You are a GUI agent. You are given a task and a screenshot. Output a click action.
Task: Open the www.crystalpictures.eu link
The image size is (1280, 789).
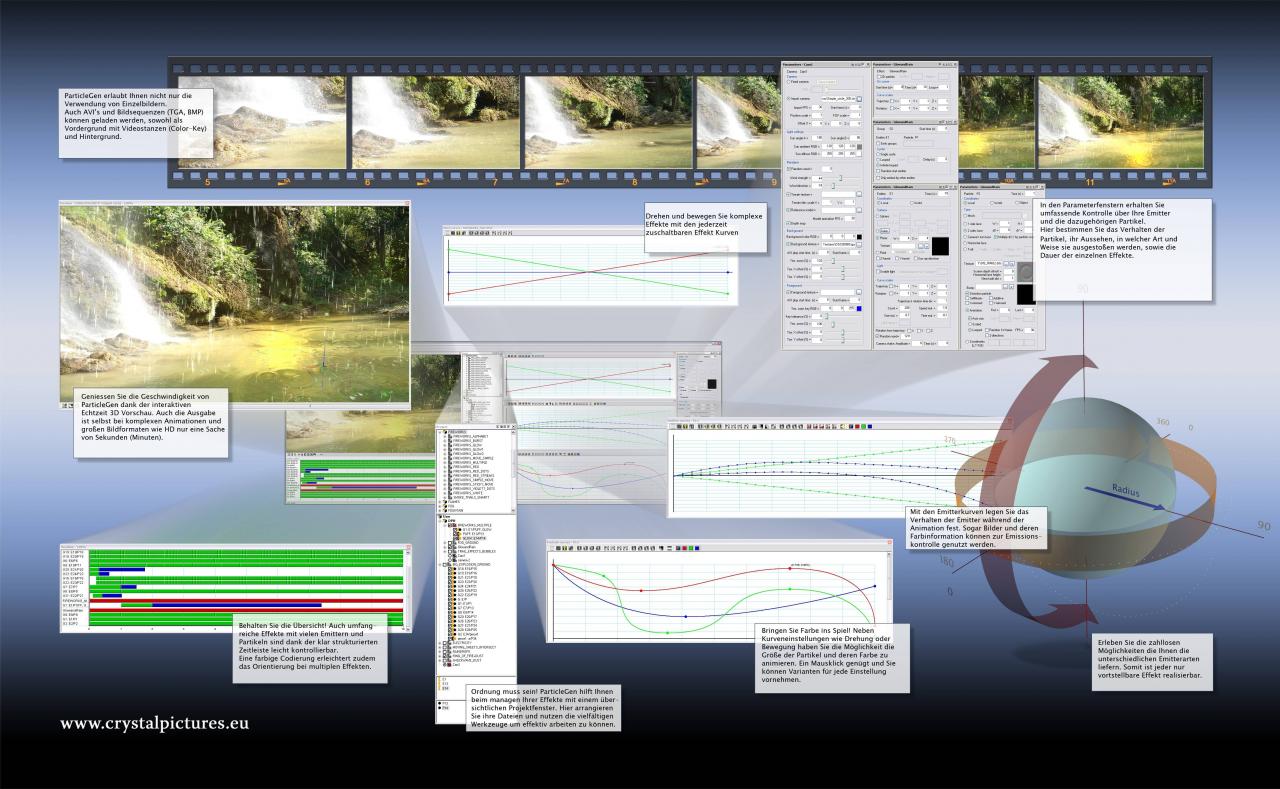click(154, 723)
